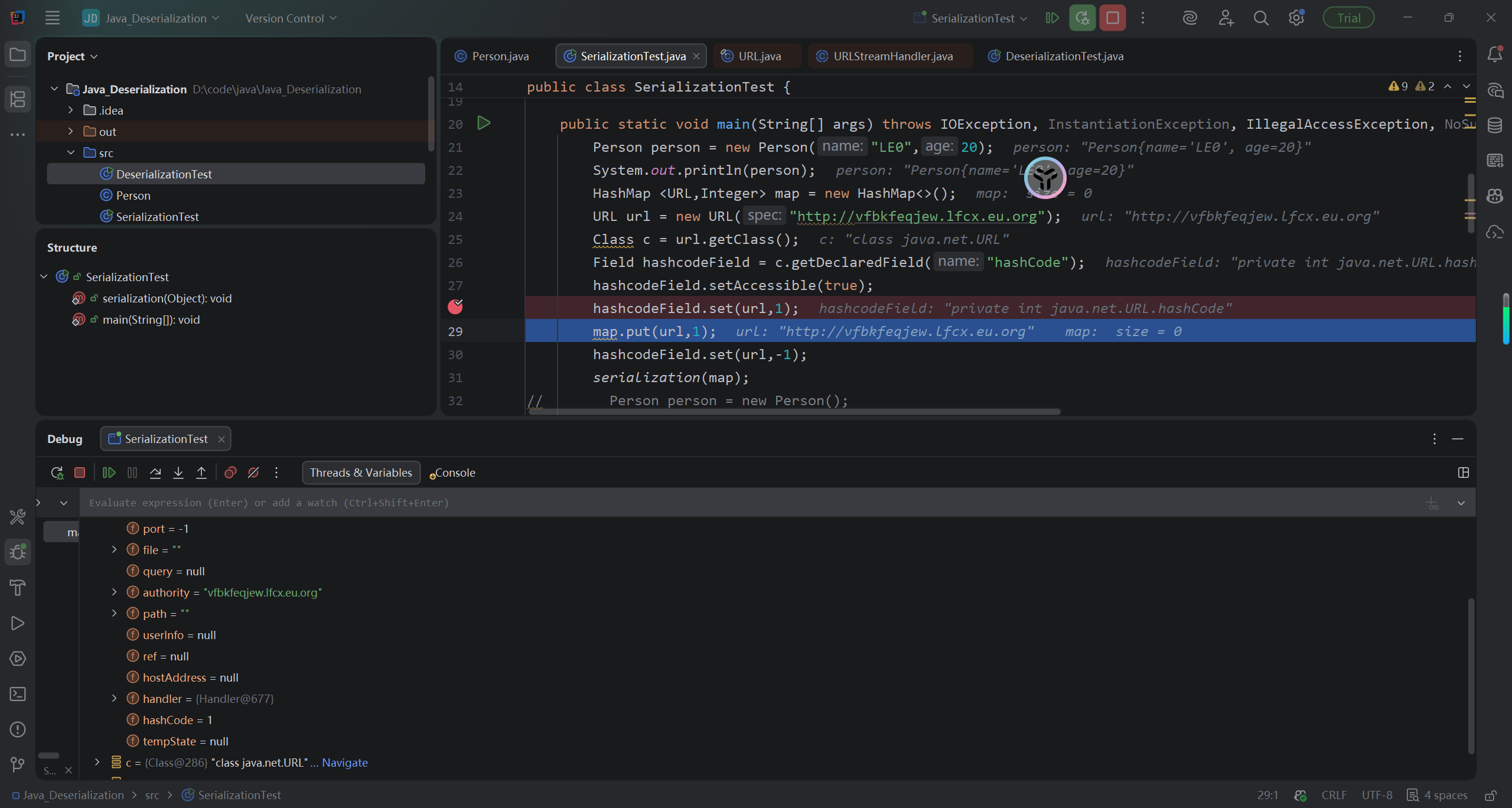Click Step Over in debug toolbar

(155, 473)
